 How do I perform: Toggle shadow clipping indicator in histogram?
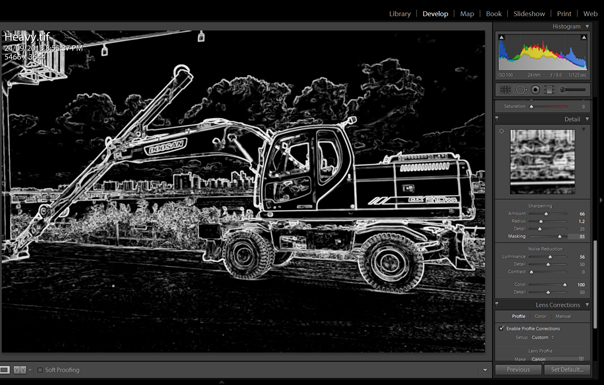tap(502, 37)
